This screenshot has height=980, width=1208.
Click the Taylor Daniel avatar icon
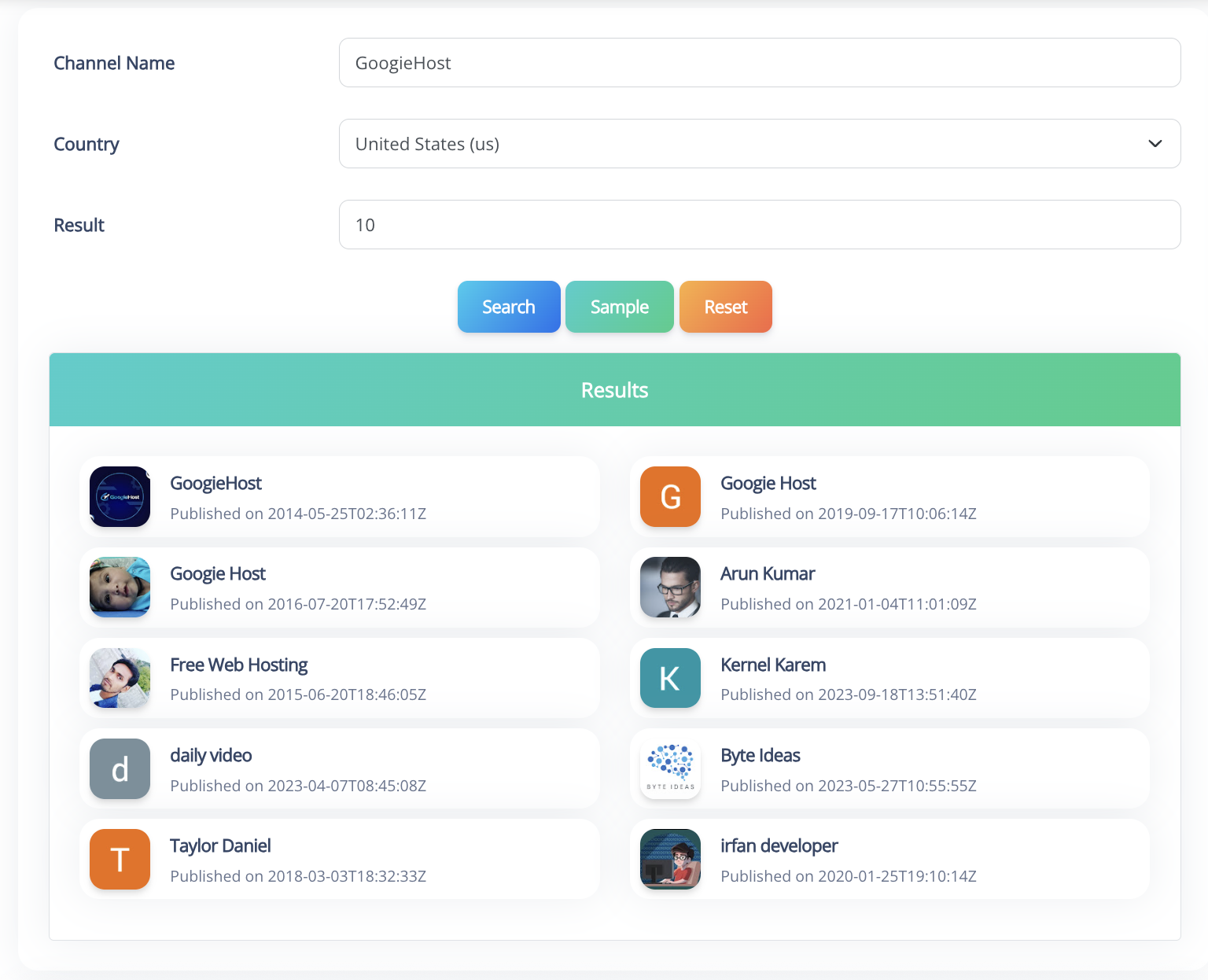(x=120, y=859)
